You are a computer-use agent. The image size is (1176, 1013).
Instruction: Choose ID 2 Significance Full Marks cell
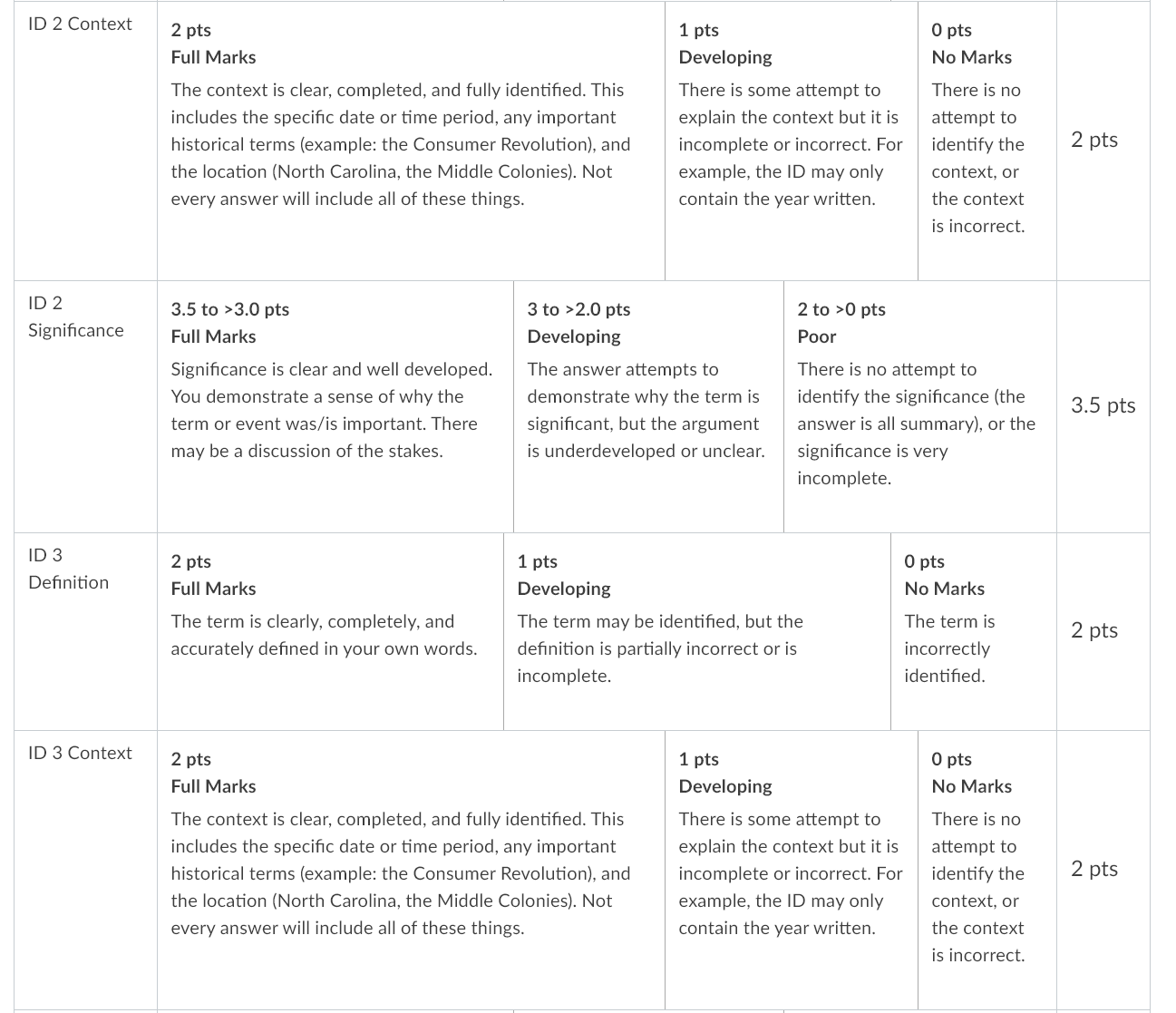point(335,406)
